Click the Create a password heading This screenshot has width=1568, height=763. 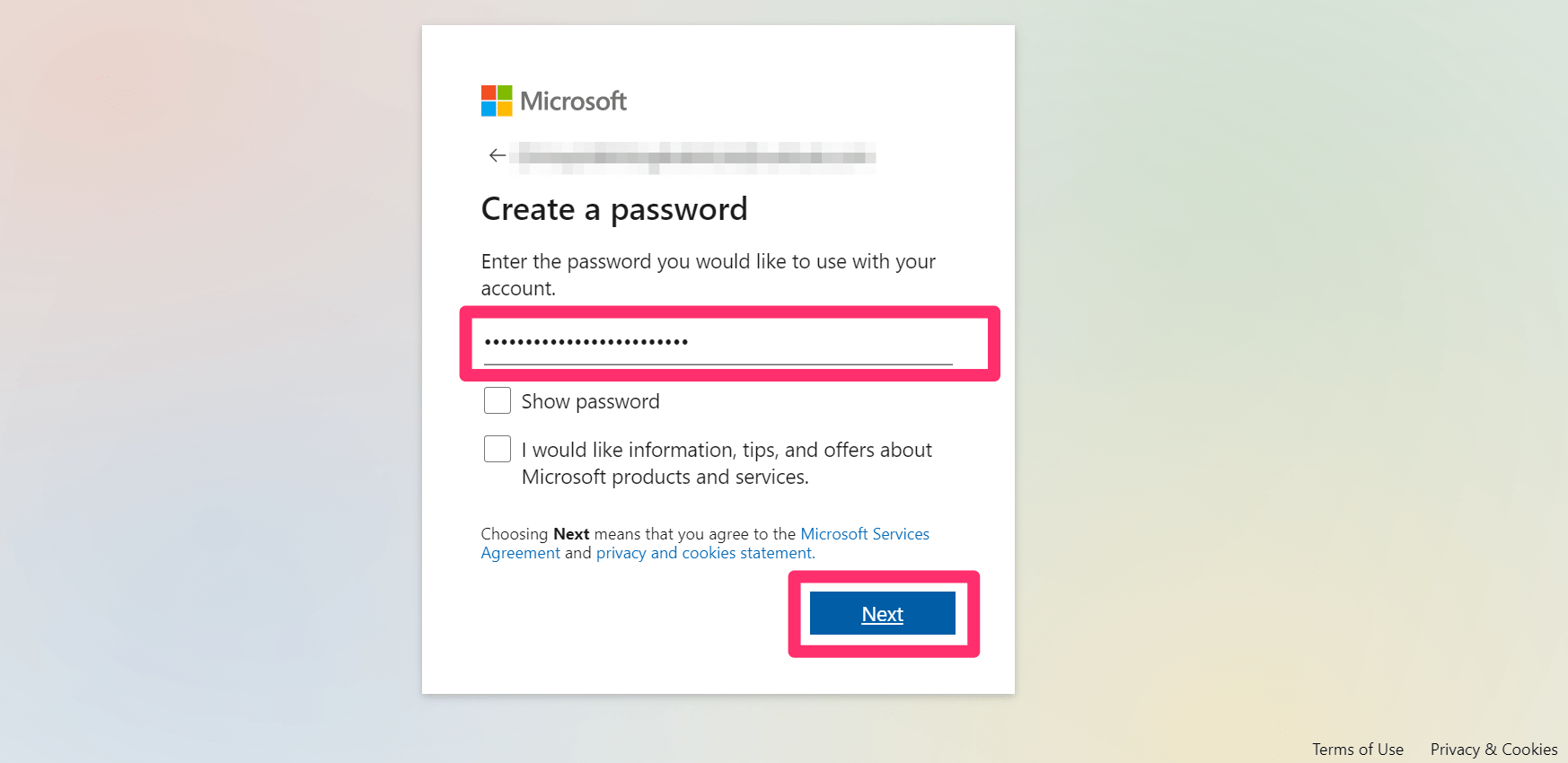pos(614,209)
